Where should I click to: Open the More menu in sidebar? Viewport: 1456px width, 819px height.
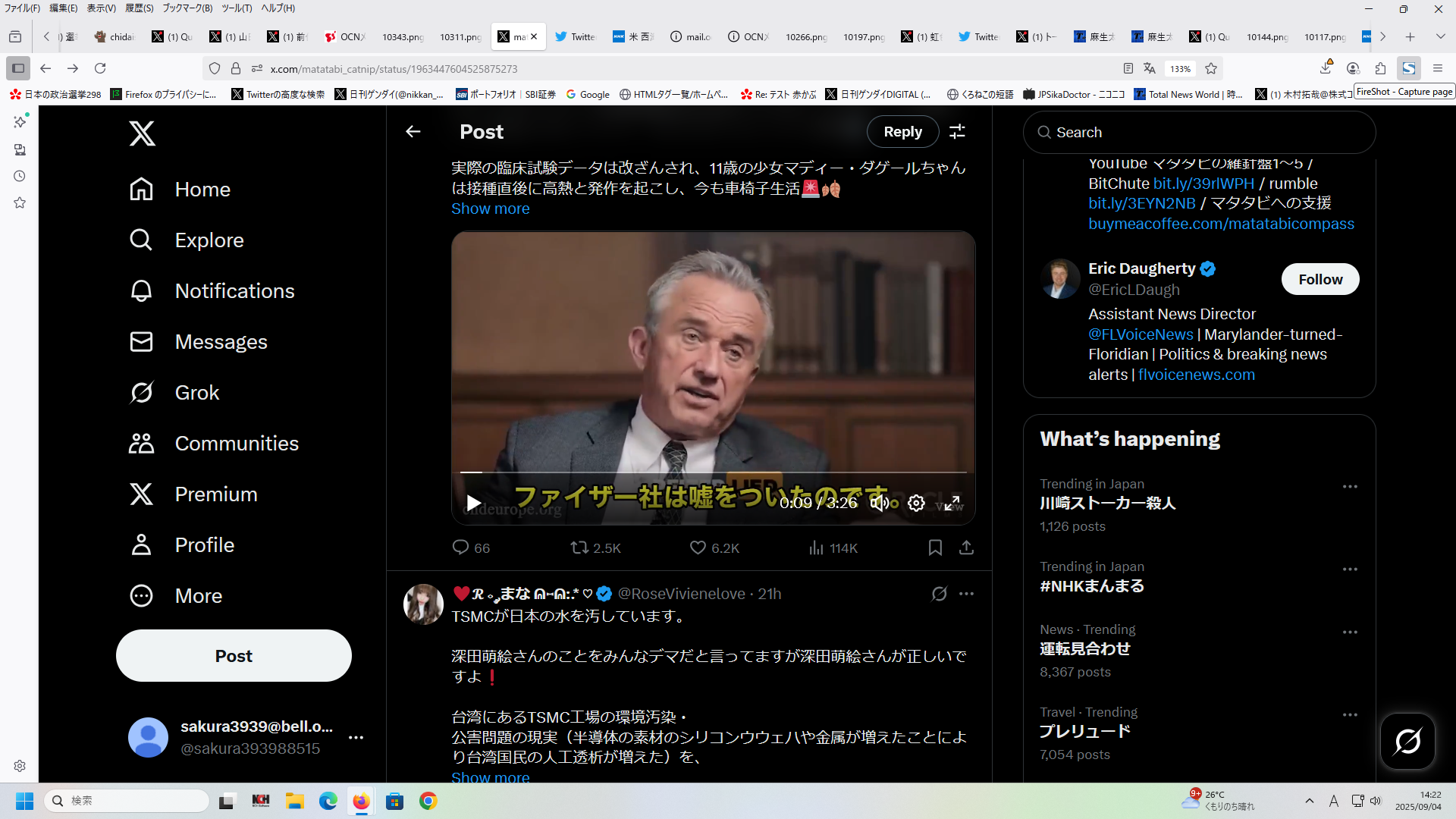pos(176,596)
